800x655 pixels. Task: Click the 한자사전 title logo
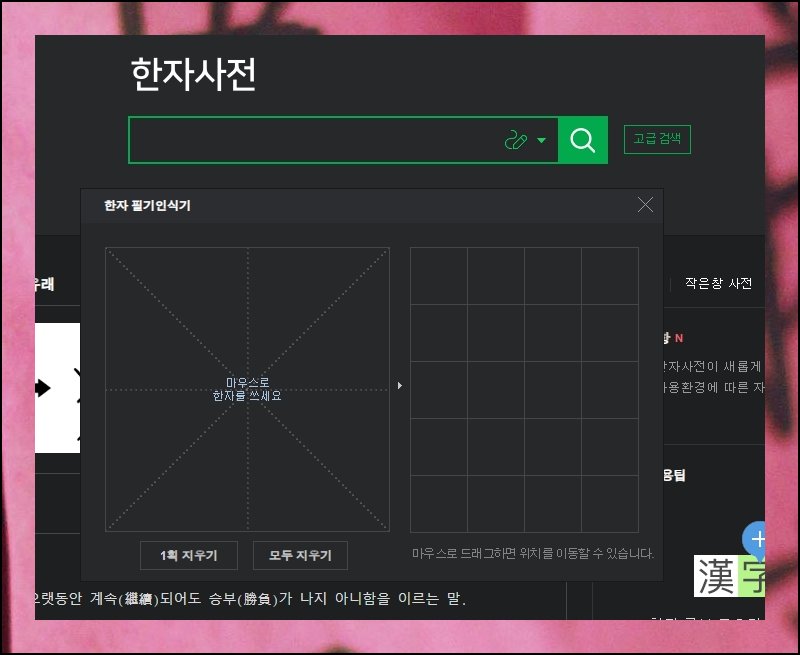pyautogui.click(x=193, y=74)
